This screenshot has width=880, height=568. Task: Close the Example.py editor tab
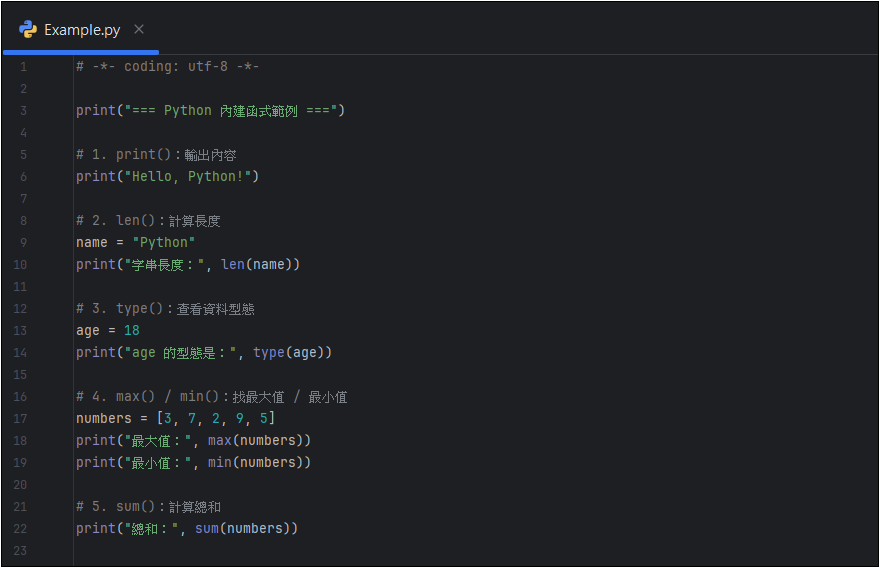coord(139,29)
